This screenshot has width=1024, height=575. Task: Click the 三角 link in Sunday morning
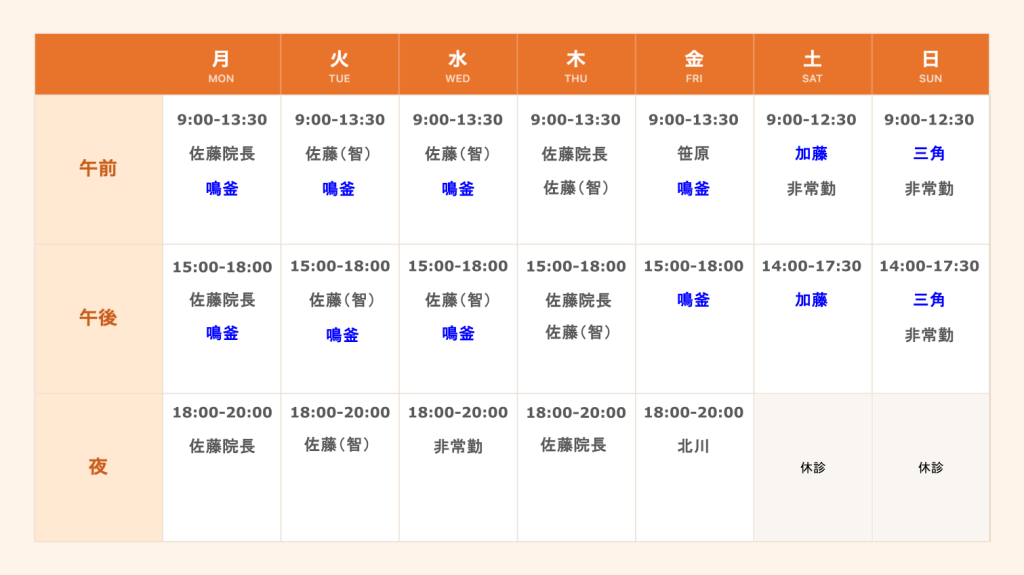click(929, 154)
